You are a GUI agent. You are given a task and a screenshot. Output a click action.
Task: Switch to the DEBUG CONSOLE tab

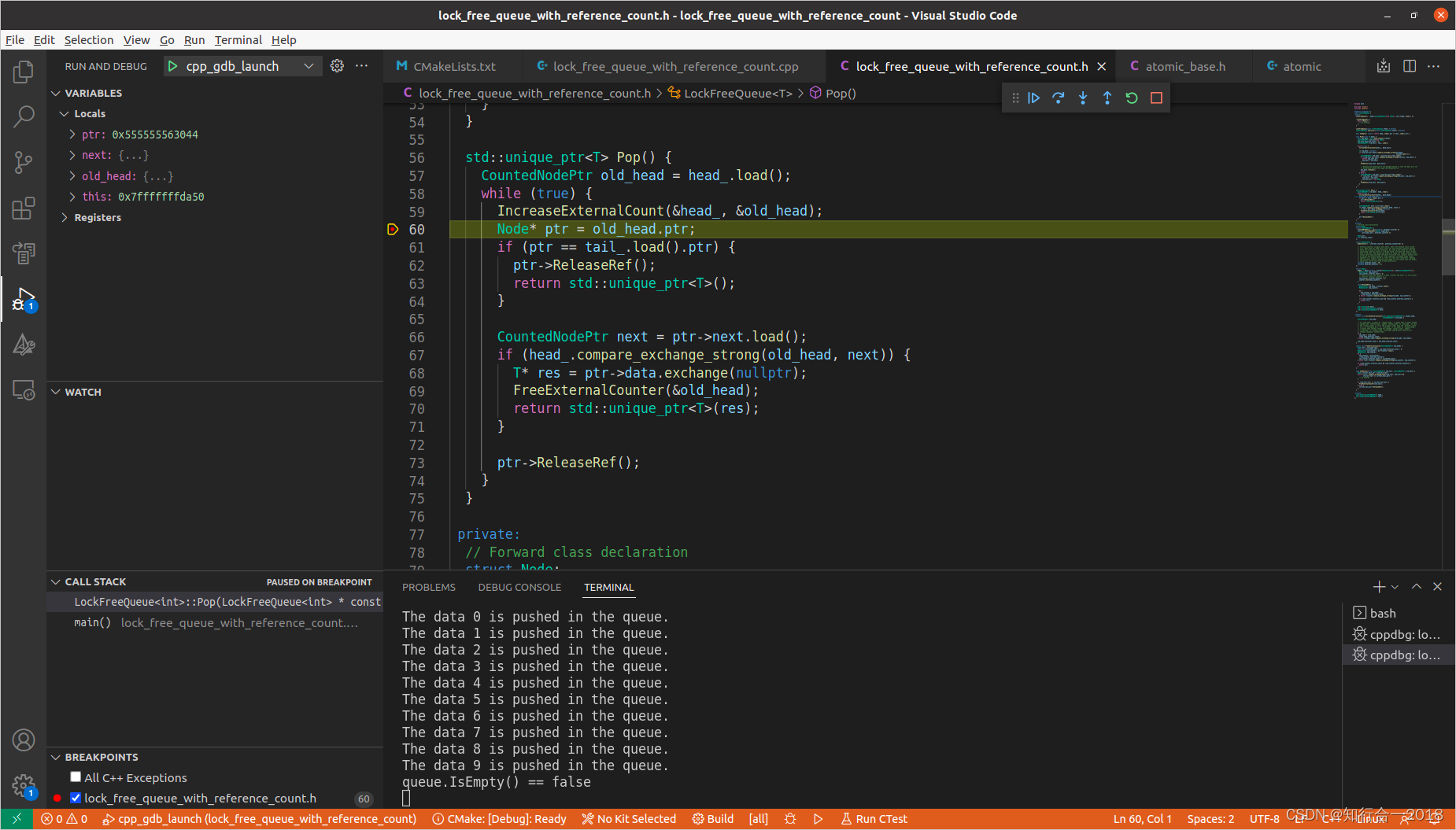519,587
